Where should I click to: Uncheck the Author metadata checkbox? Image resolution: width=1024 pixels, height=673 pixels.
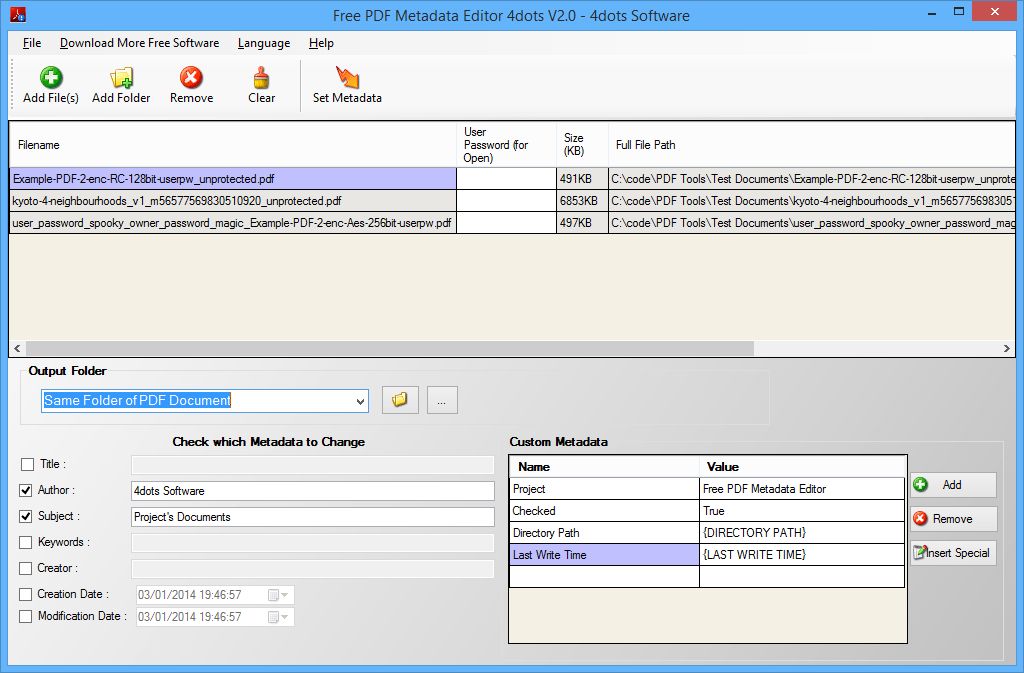click(26, 491)
